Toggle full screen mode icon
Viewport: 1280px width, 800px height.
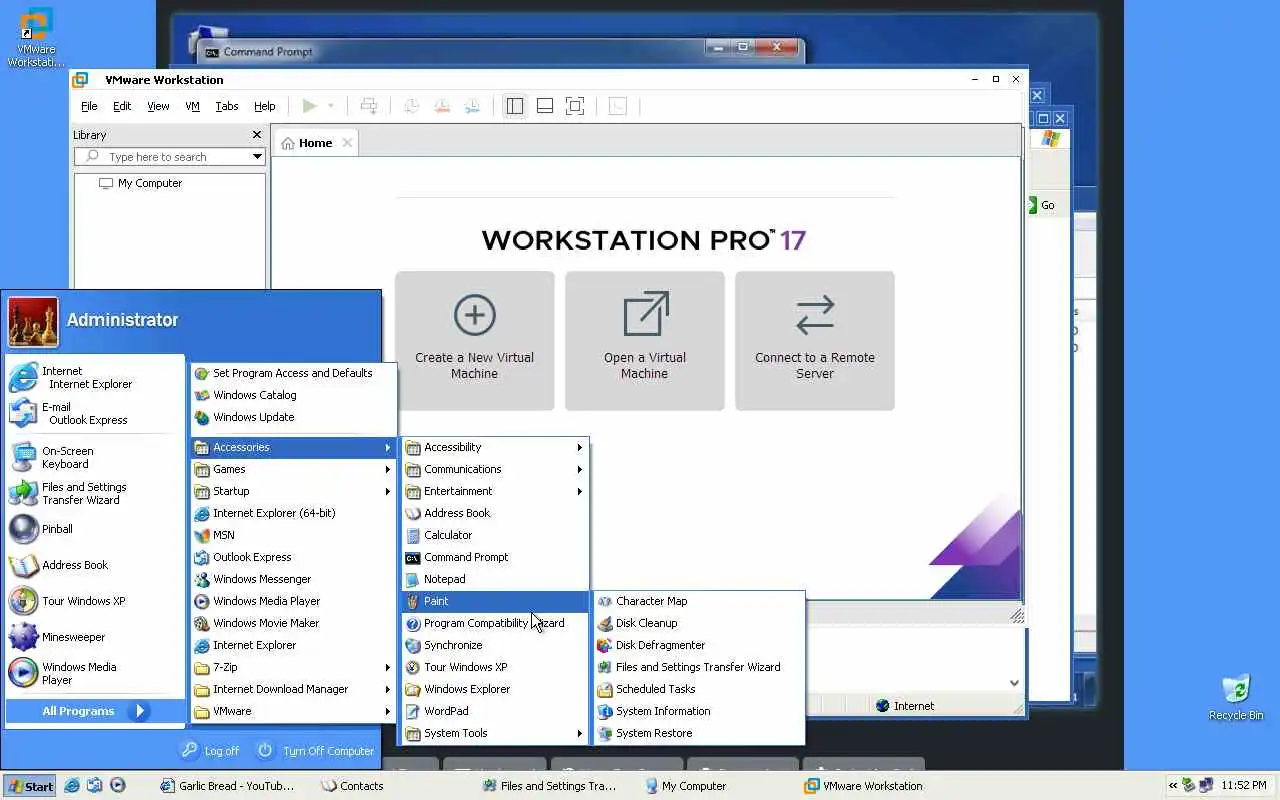(575, 106)
